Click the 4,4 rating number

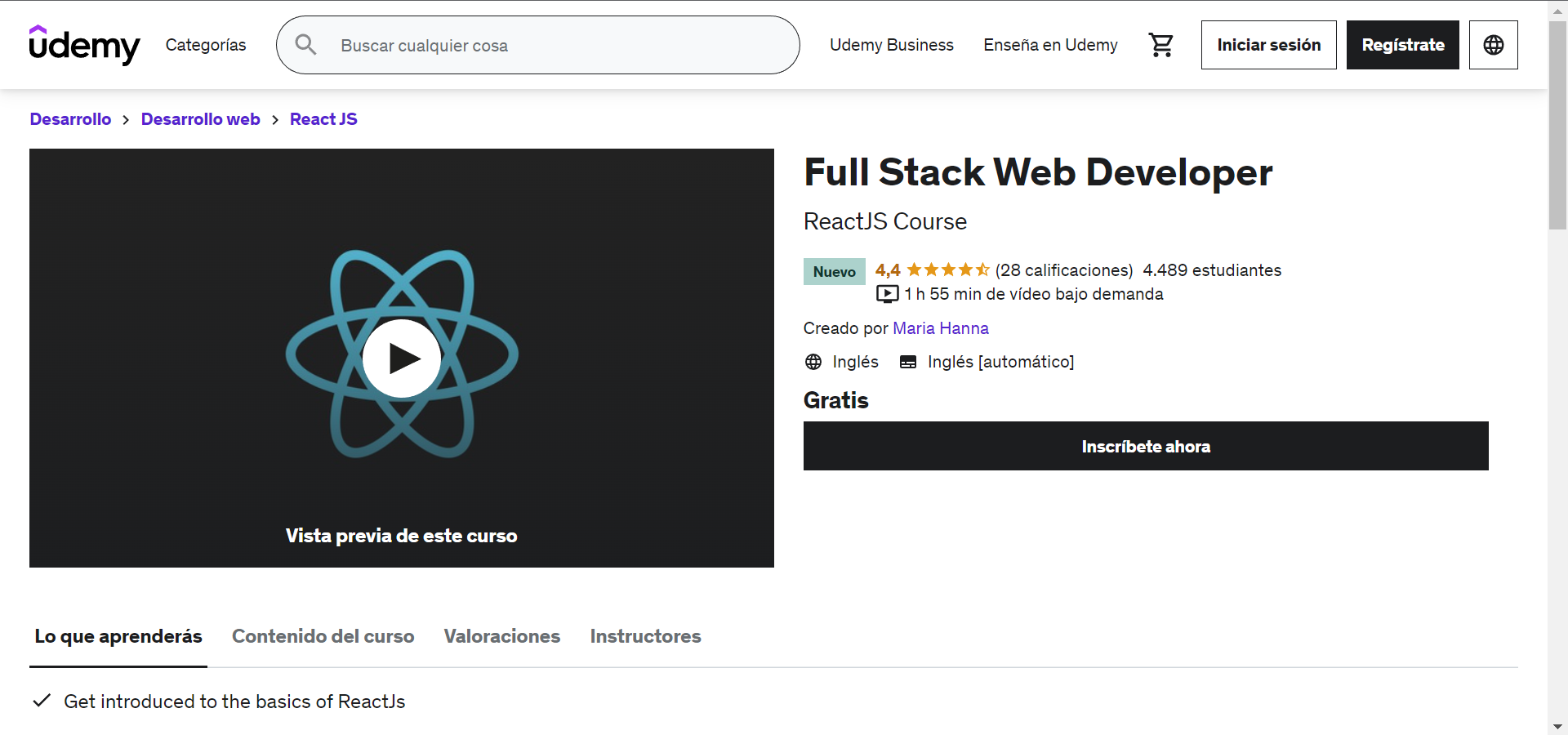pos(888,270)
